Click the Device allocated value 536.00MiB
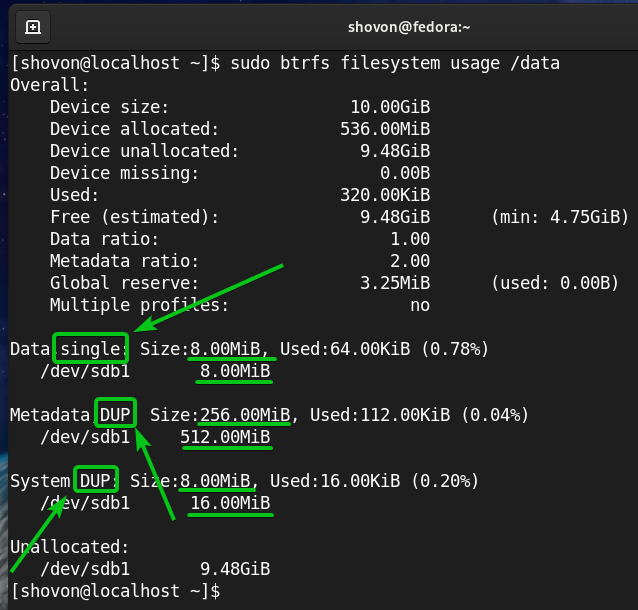Image resolution: width=638 pixels, height=610 pixels. (385, 129)
